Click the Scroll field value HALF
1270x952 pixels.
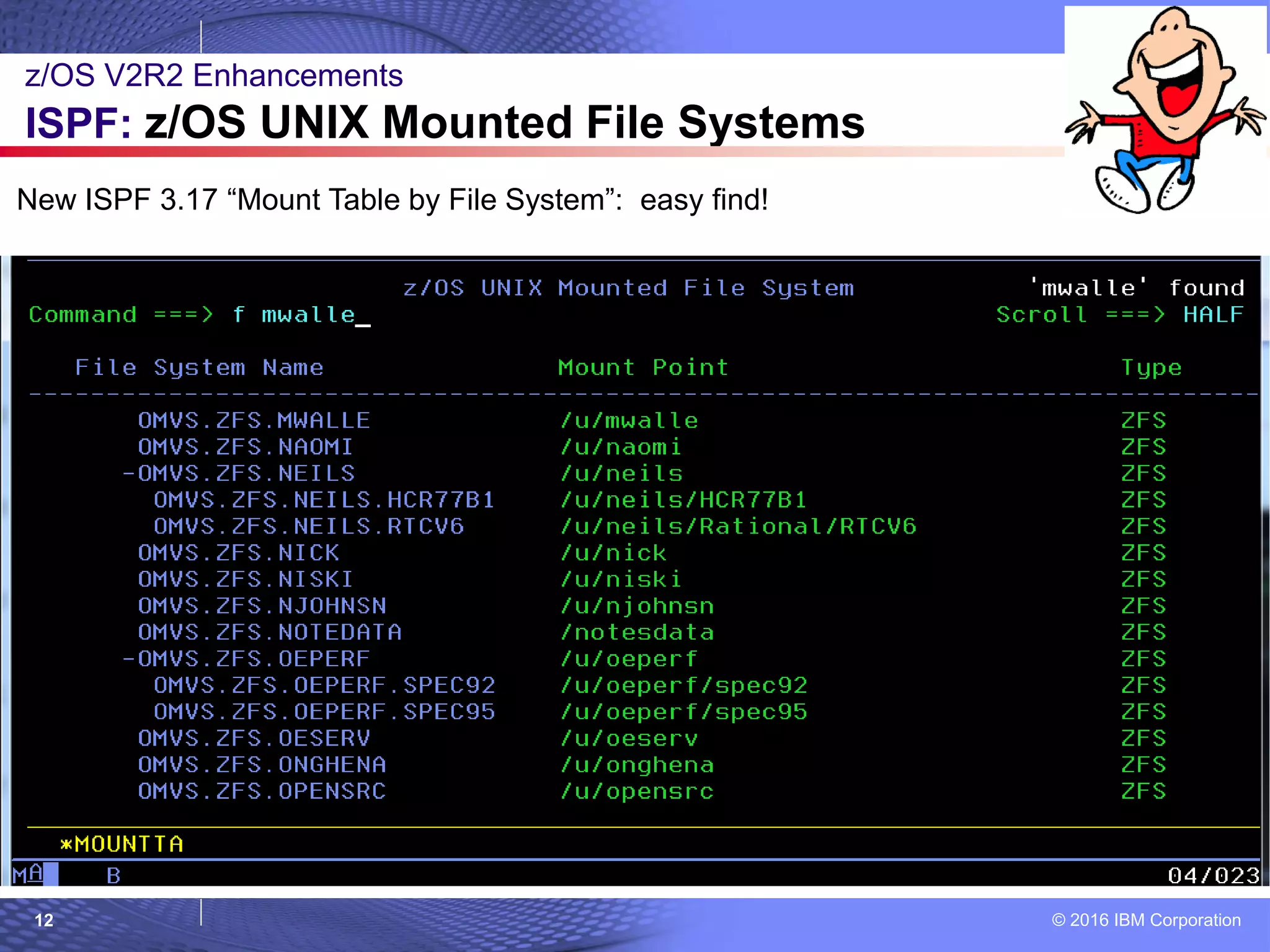1213,315
